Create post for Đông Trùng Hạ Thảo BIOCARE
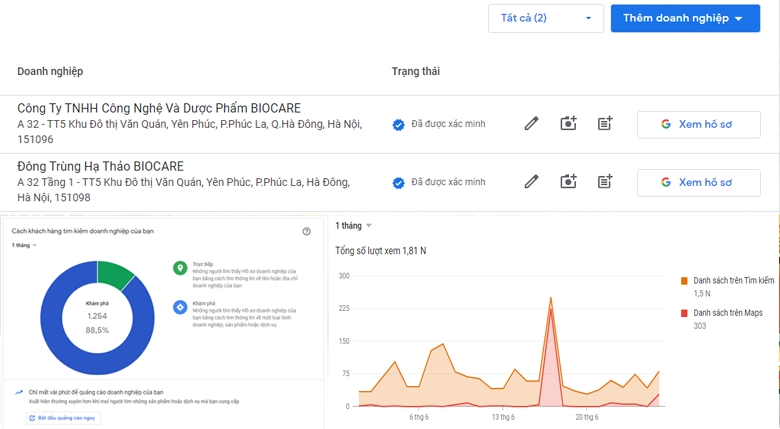The width and height of the screenshot is (780, 429). tap(605, 182)
